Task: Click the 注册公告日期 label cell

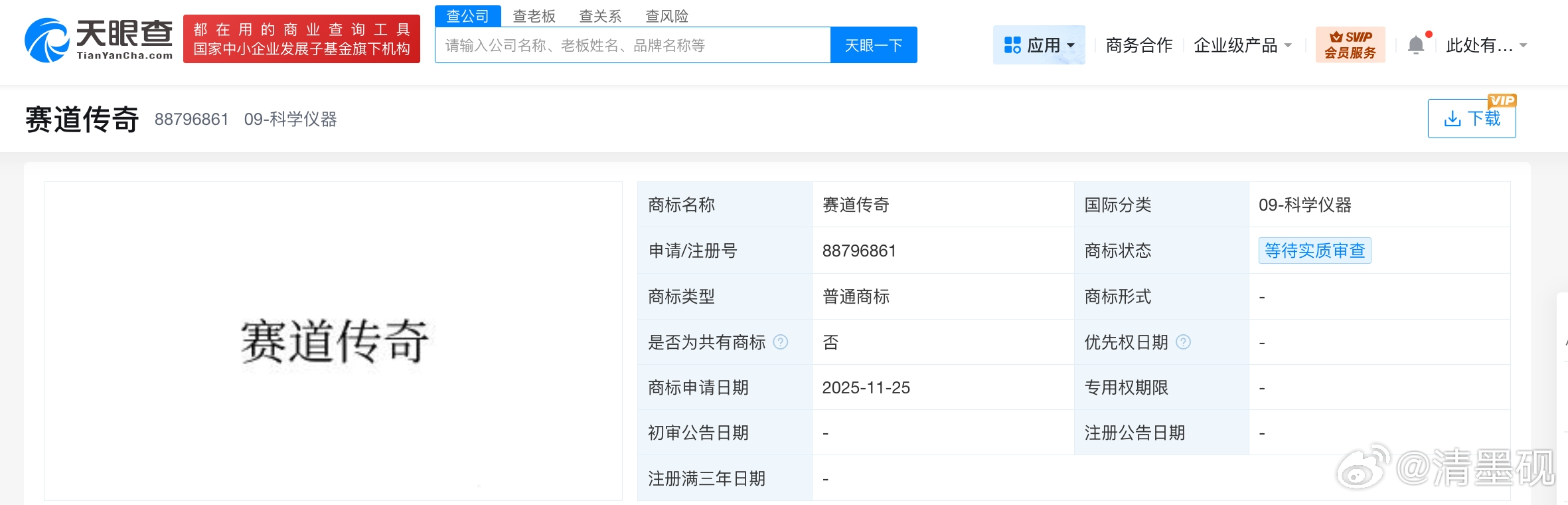Action: pos(1161,433)
